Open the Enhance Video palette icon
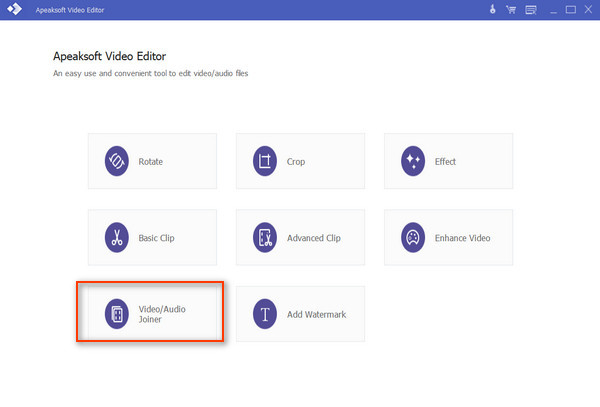Image resolution: width=600 pixels, height=407 pixels. pyautogui.click(x=413, y=238)
